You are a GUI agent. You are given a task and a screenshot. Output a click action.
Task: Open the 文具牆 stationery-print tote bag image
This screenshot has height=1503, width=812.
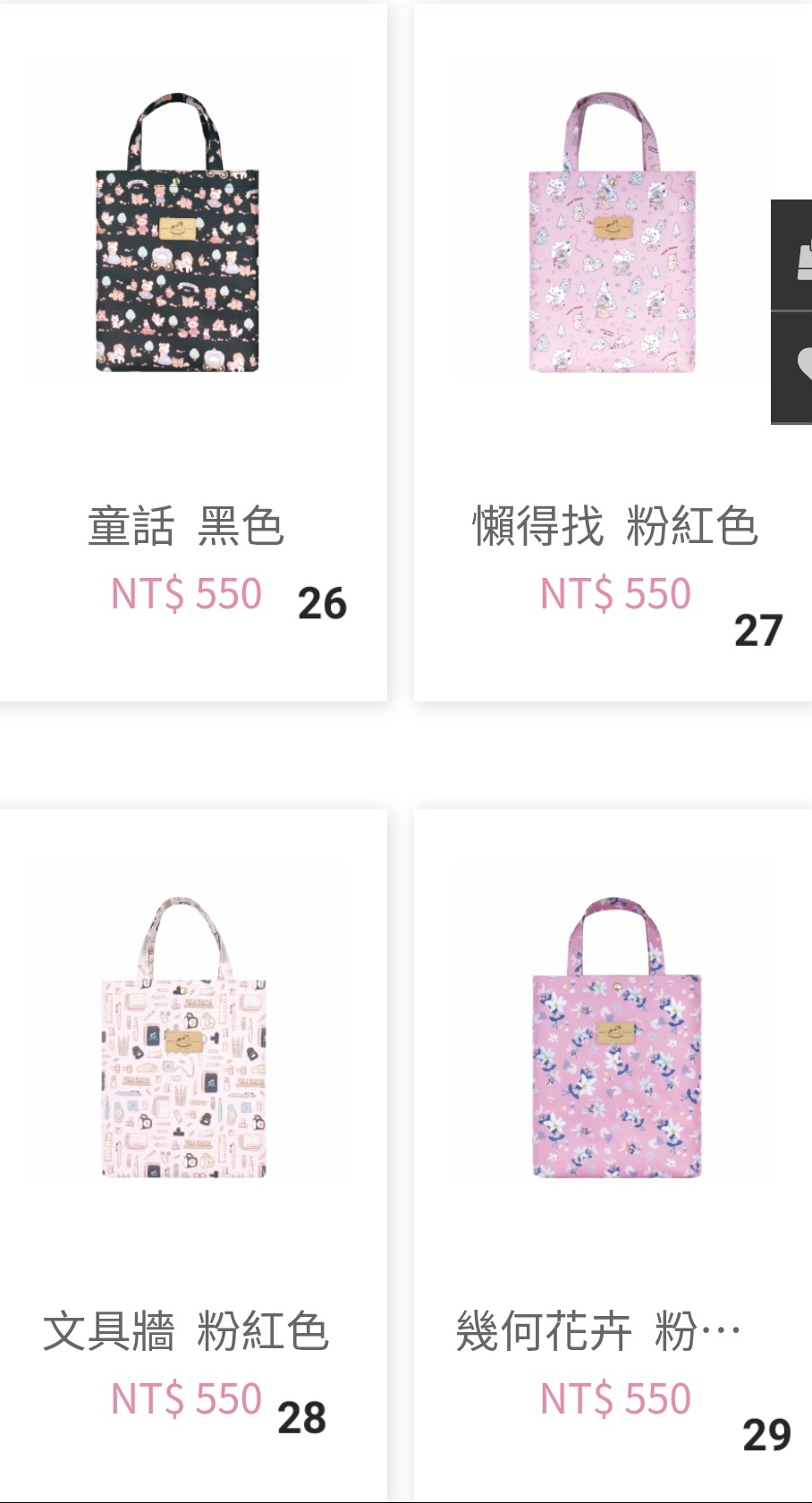(183, 1038)
